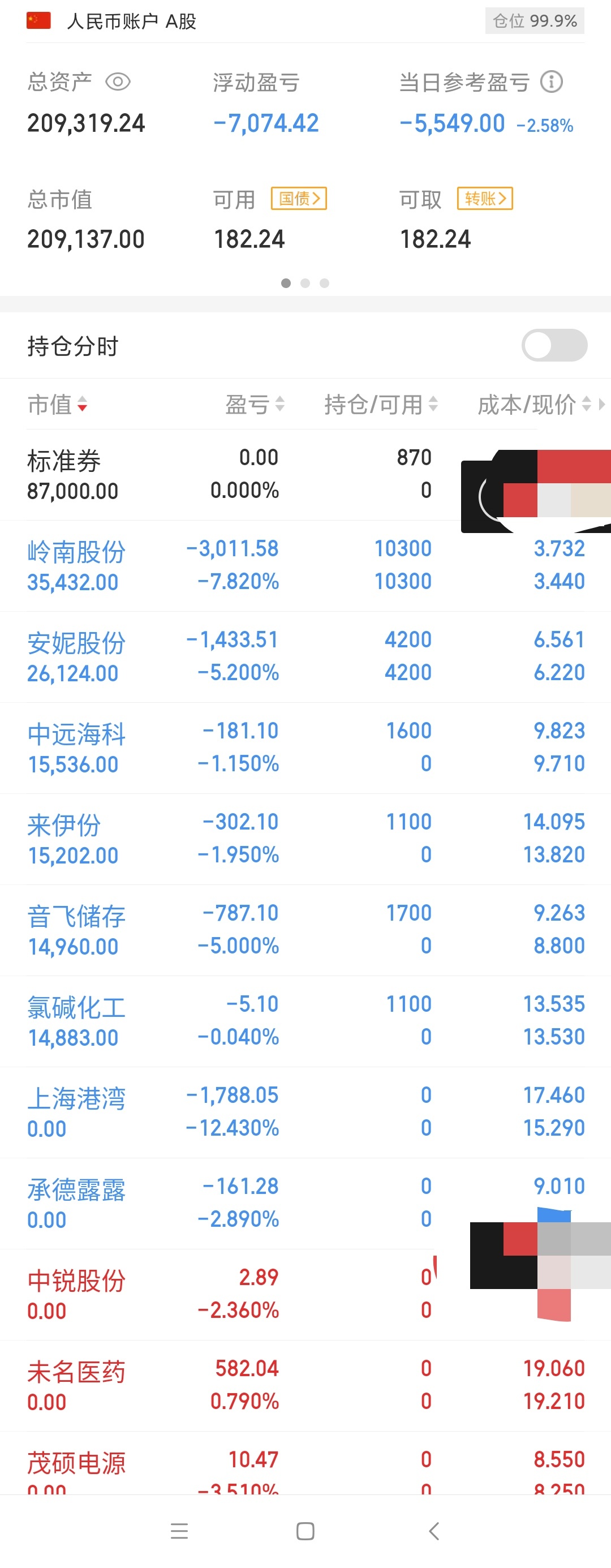The width and height of the screenshot is (611, 1568).
Task: Enable the 持仓分时 switch
Action: pyautogui.click(x=554, y=345)
